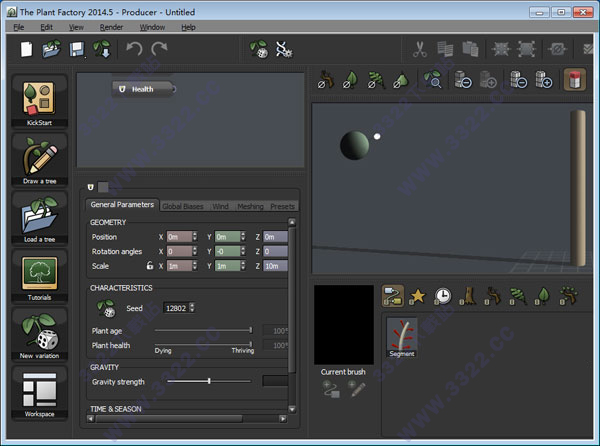Select the clock recent brushes category
Viewport: 600px width, 446px height.
442,296
